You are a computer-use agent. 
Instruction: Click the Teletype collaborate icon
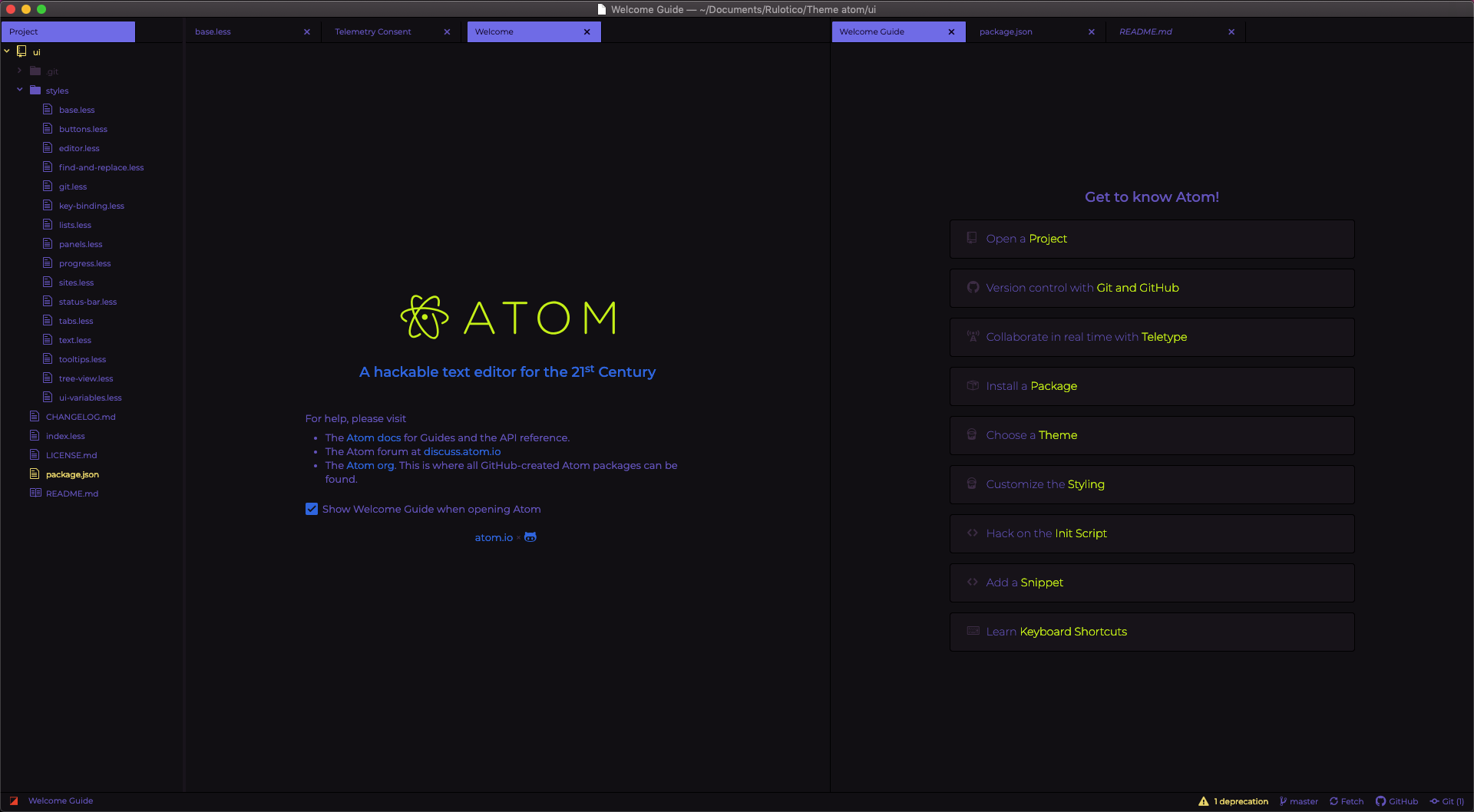pos(972,336)
